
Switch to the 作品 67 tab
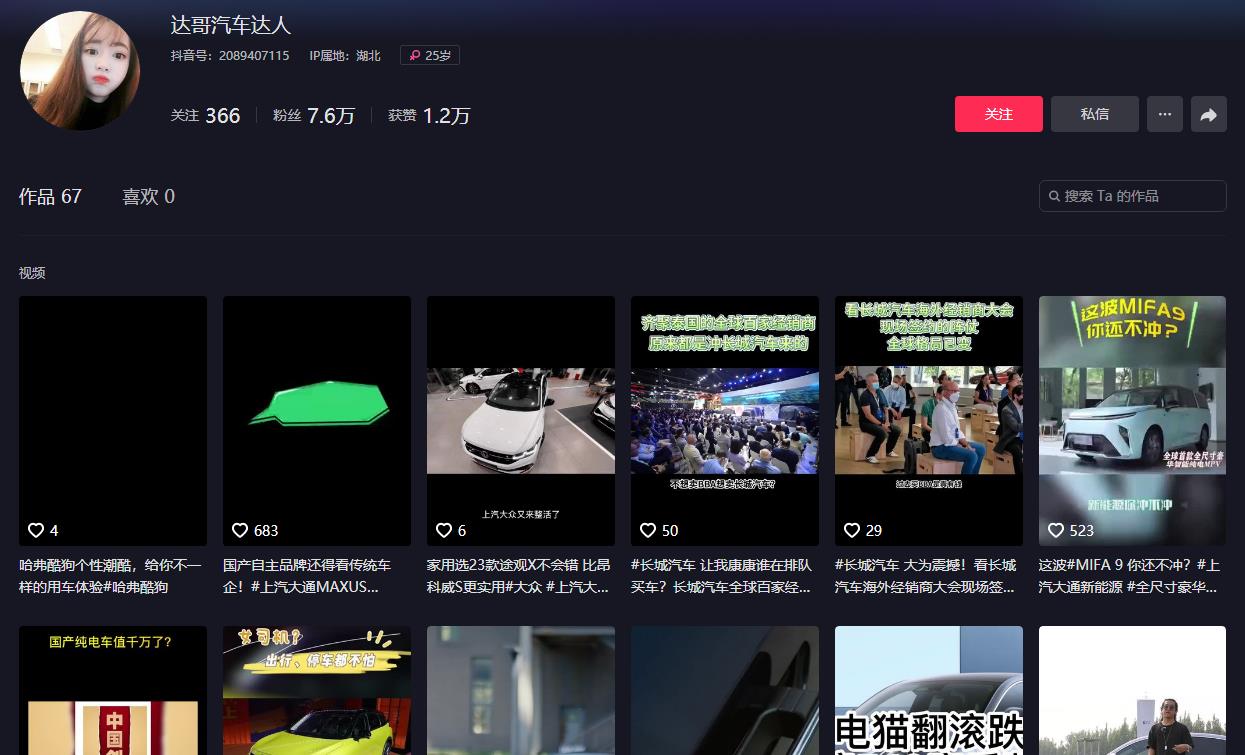(x=50, y=197)
